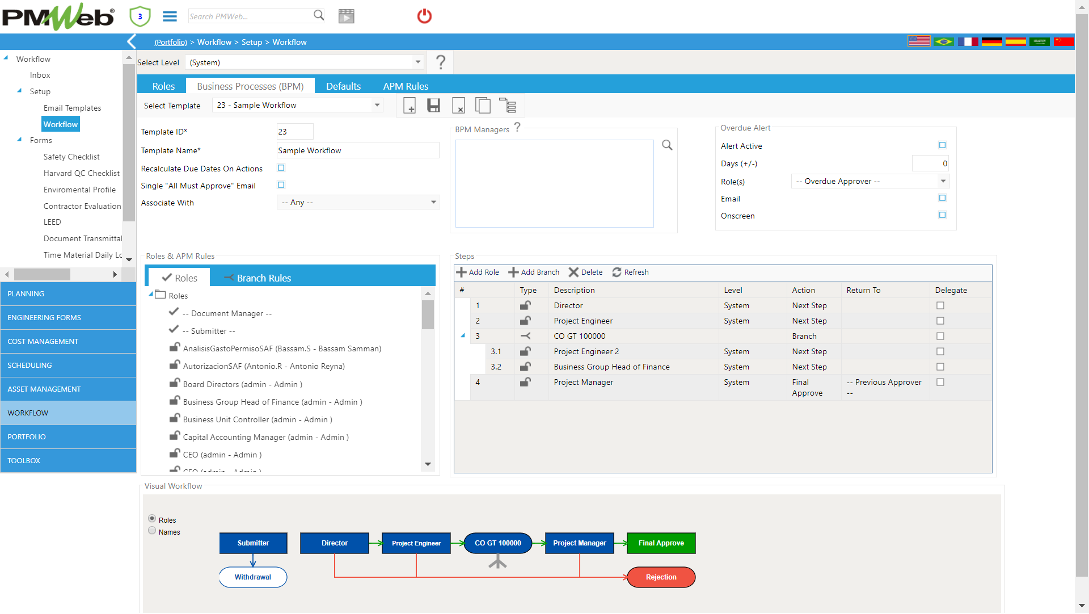Choose the Saudi Arabia flag icon
The image size is (1089, 614).
point(1039,42)
